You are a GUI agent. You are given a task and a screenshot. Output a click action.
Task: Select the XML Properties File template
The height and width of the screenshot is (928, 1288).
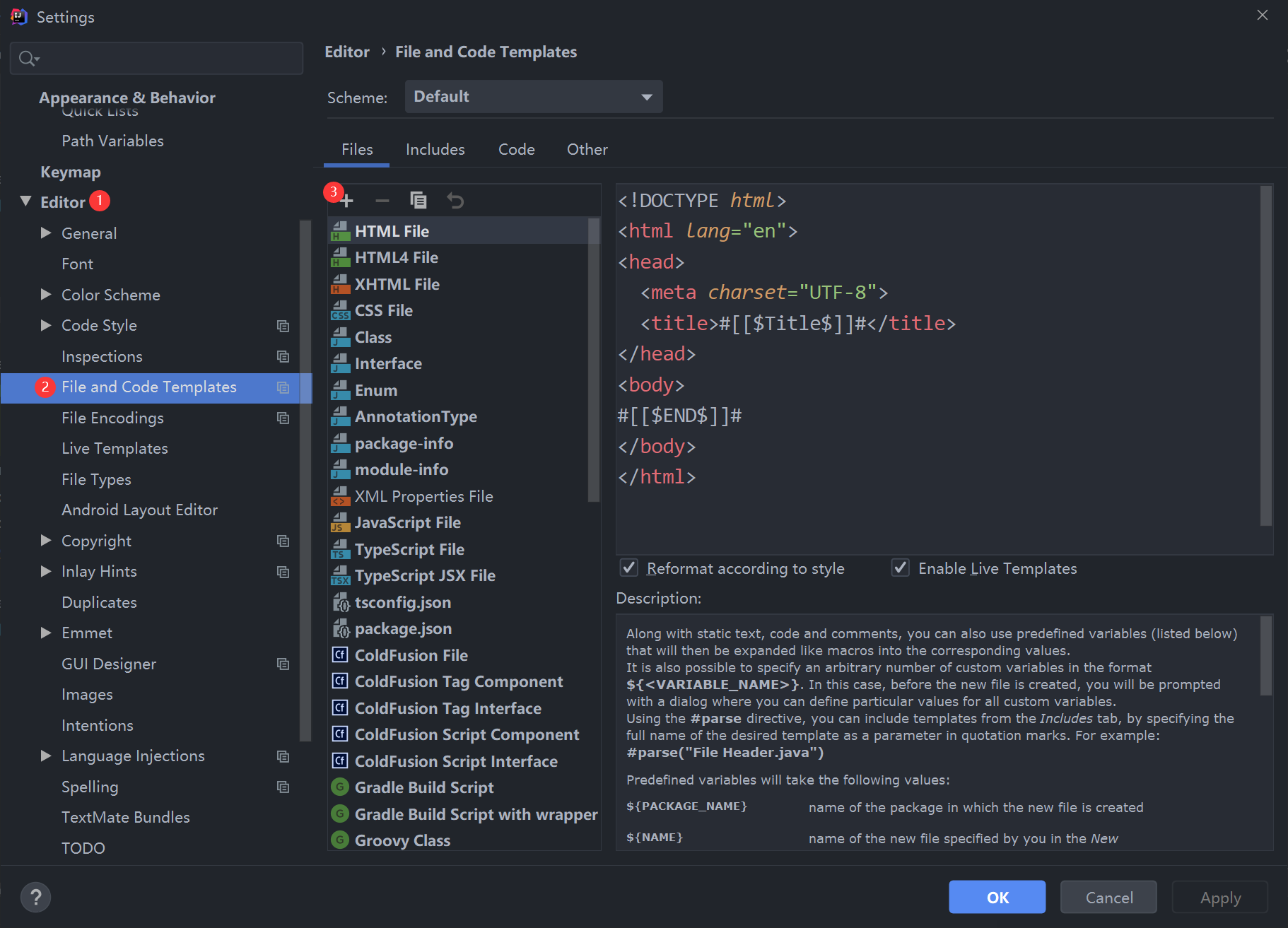459,496
